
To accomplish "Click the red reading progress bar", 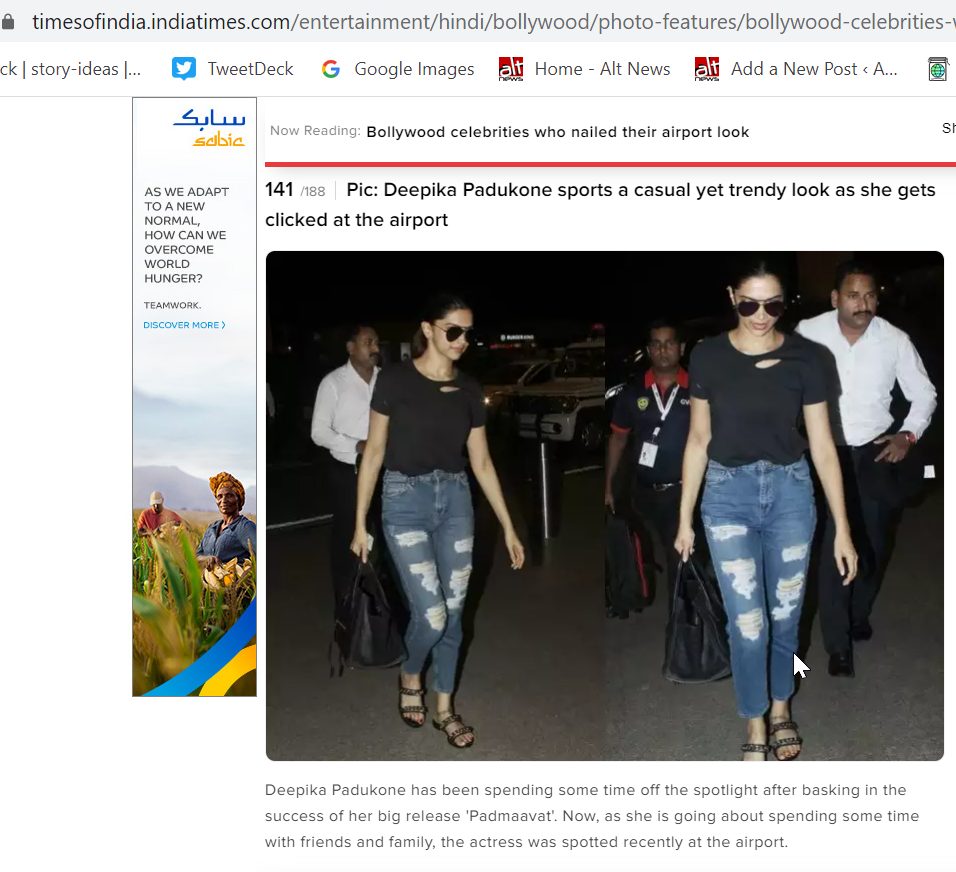I will (610, 164).
